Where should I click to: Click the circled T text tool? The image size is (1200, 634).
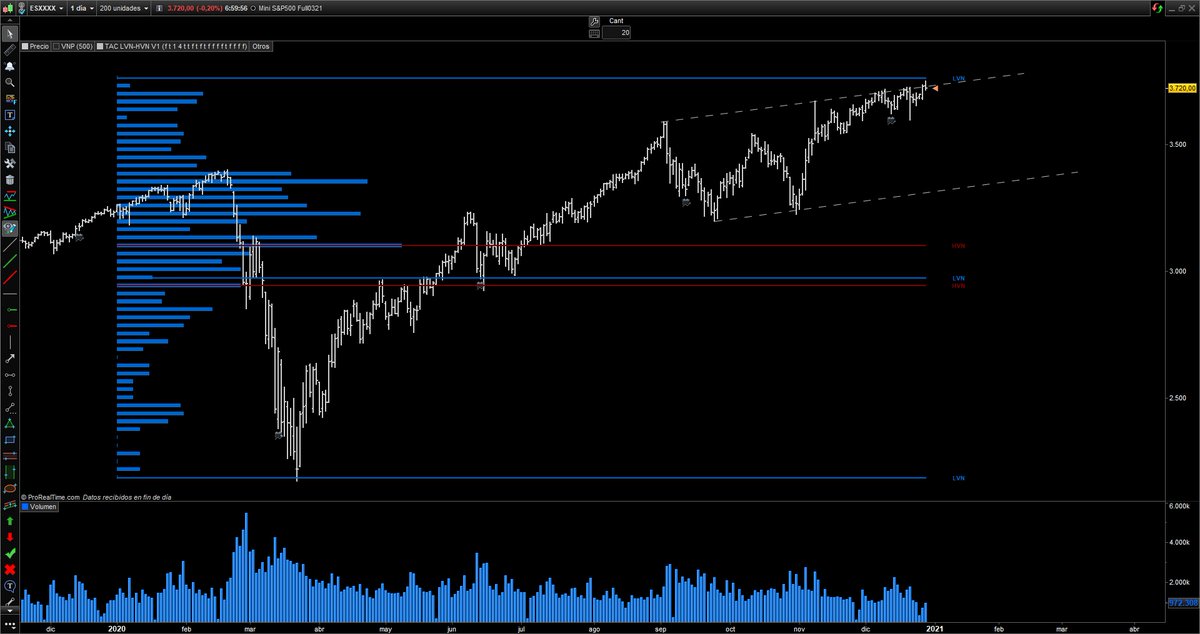[9, 586]
